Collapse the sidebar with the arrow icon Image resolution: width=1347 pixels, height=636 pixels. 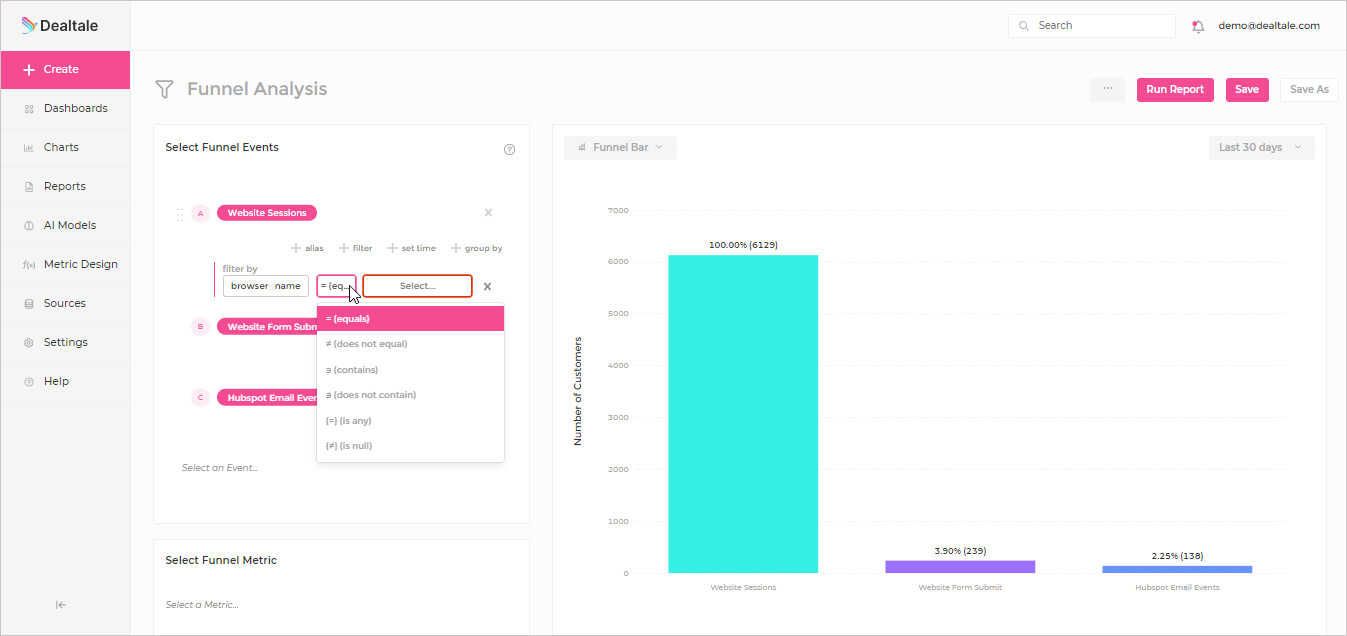pyautogui.click(x=61, y=604)
